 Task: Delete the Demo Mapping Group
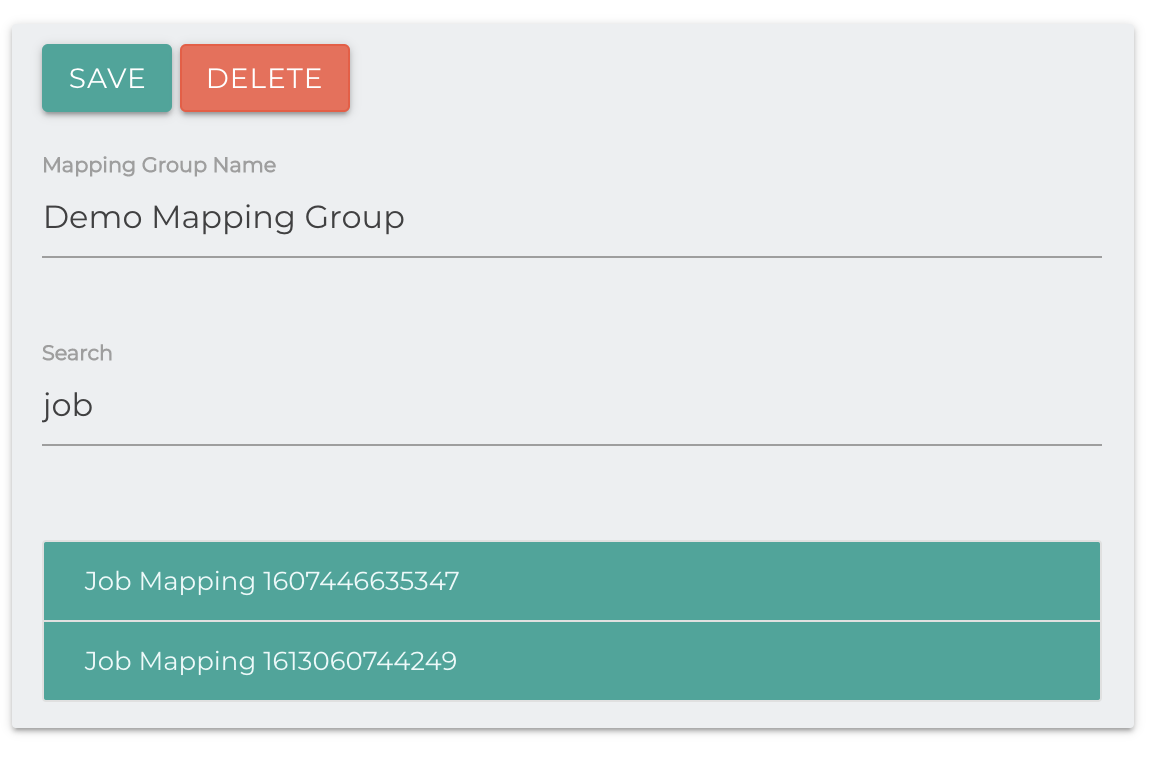click(264, 78)
